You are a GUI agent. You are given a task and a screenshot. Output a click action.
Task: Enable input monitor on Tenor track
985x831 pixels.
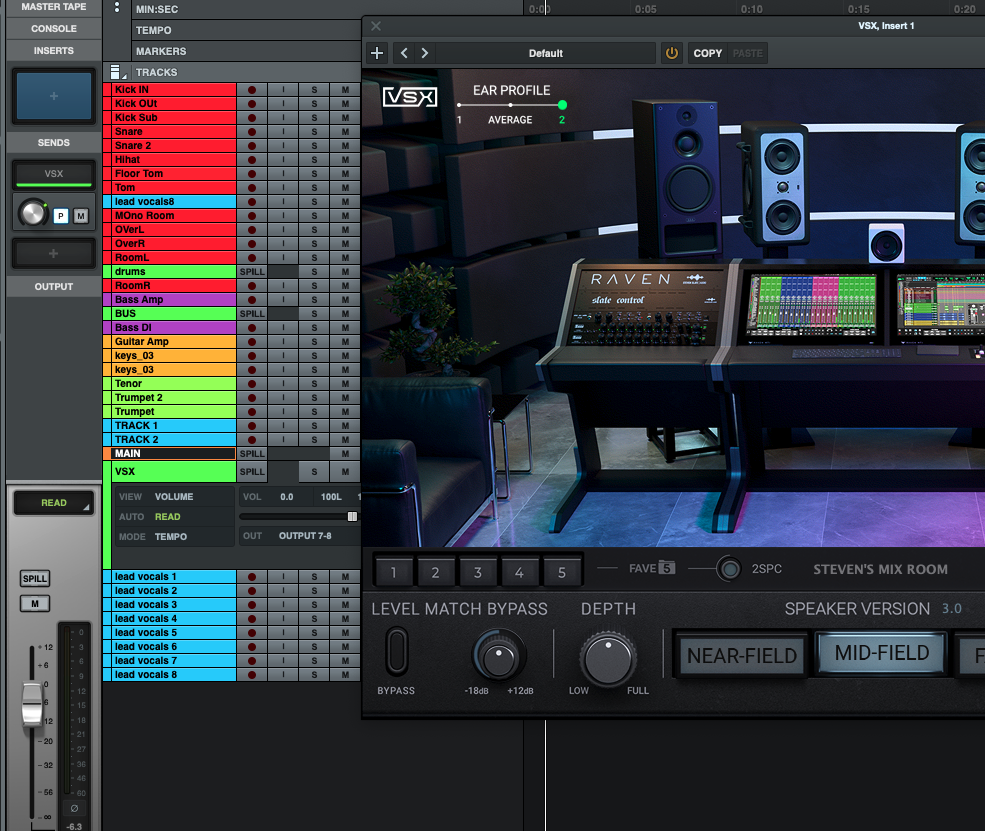283,384
